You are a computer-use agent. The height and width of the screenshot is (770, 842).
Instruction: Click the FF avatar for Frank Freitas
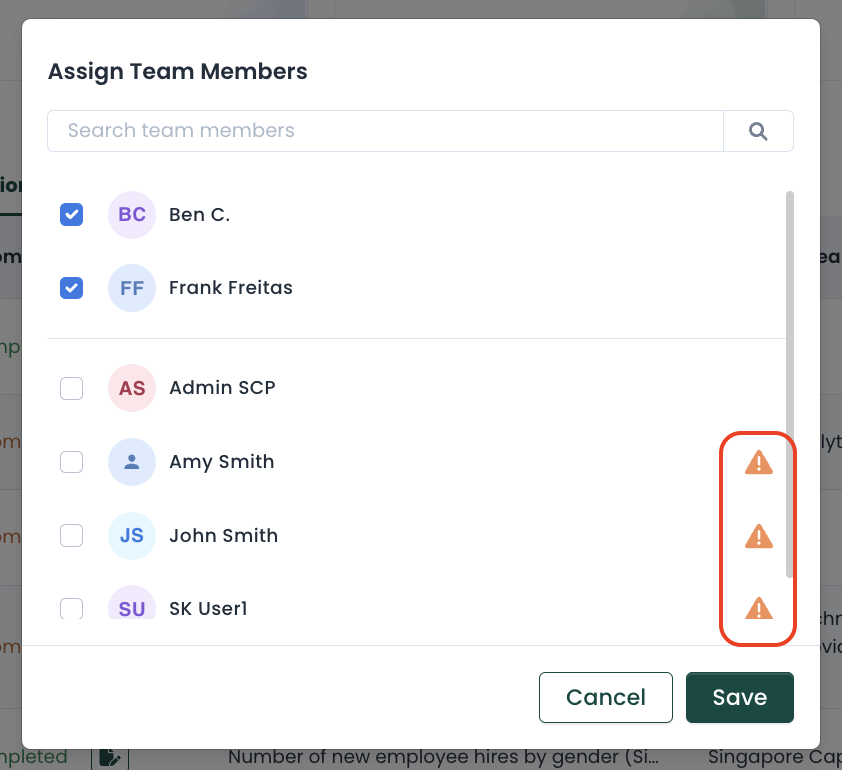pos(132,288)
